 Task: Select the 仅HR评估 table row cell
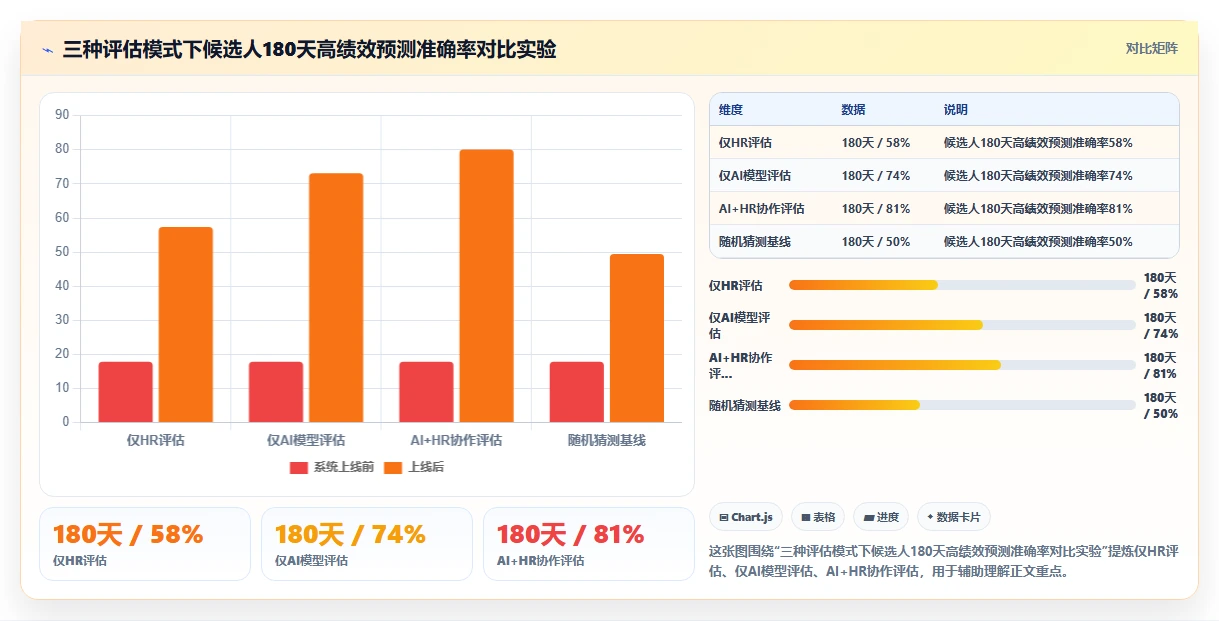click(x=745, y=143)
